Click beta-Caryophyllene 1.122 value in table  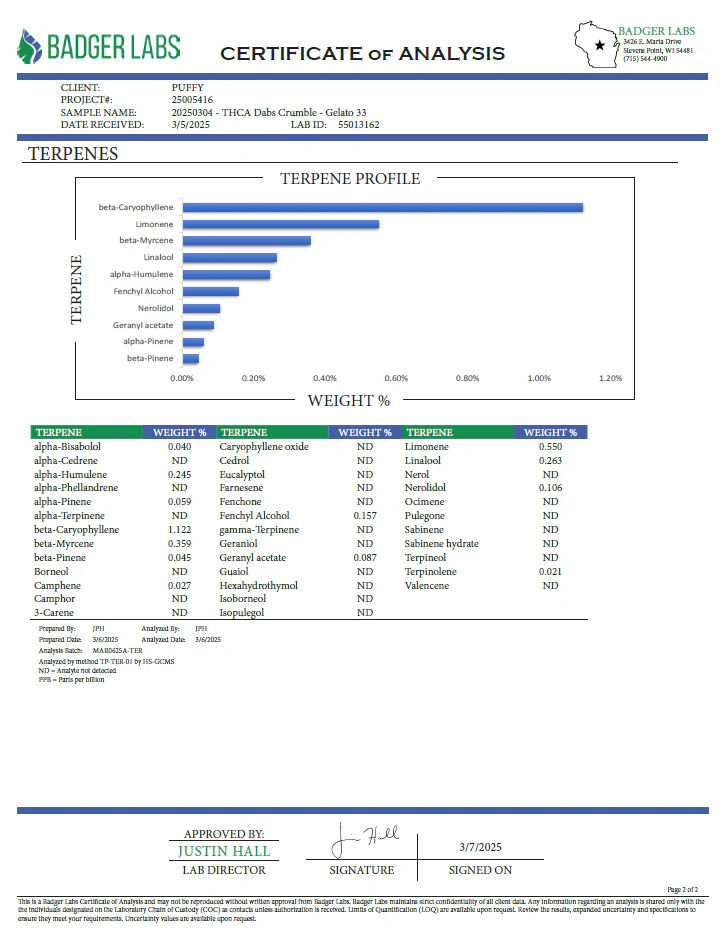click(179, 530)
